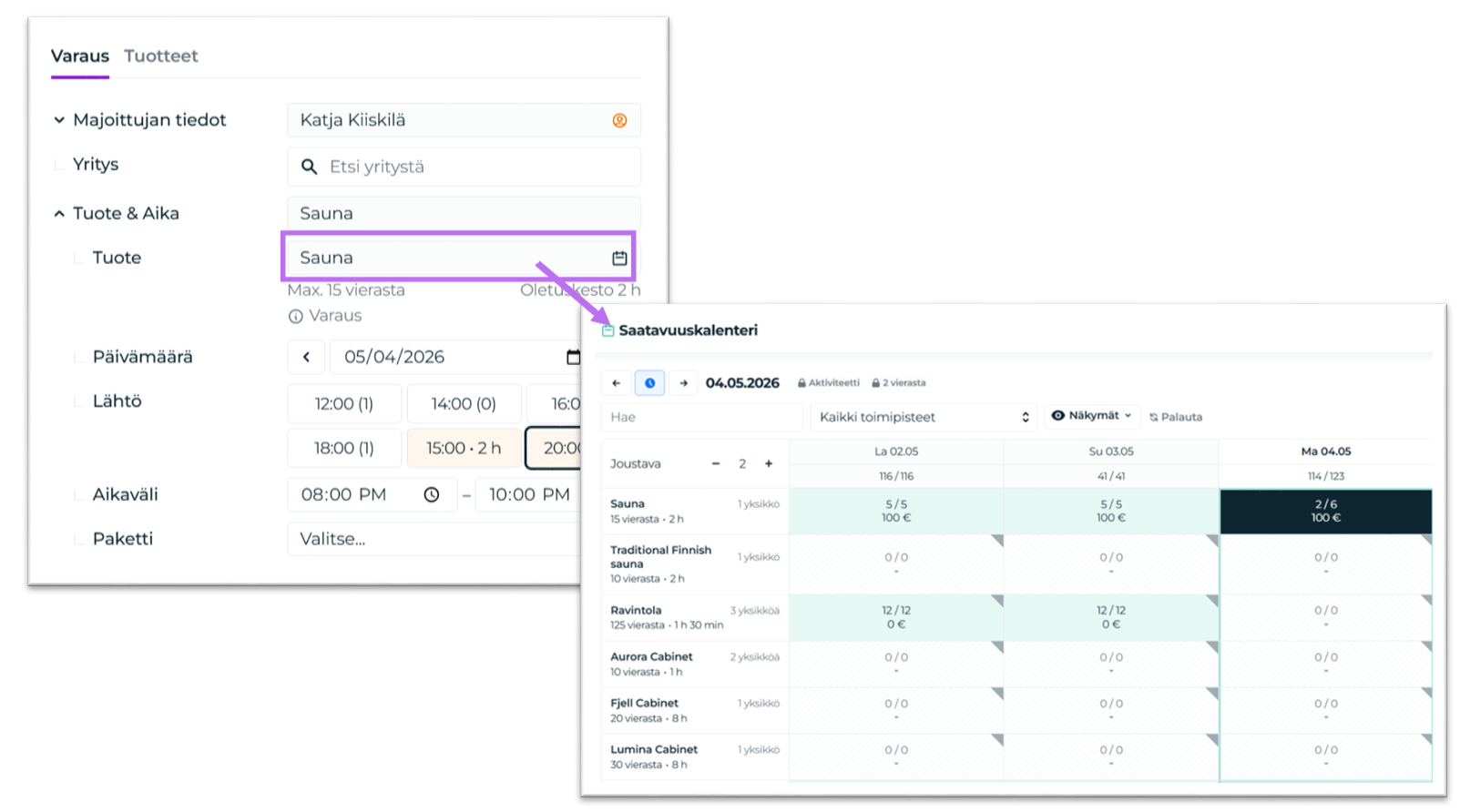Select the Sauna cell for Ma 04.05
The width and height of the screenshot is (1460, 812).
click(x=1325, y=511)
